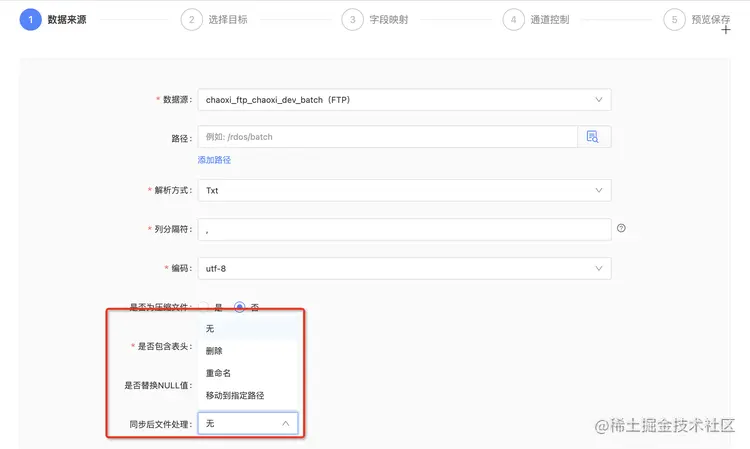750x449 pixels.
Task: Collapse the 同步后文件处理 dropdown
Action: pyautogui.click(x=248, y=424)
